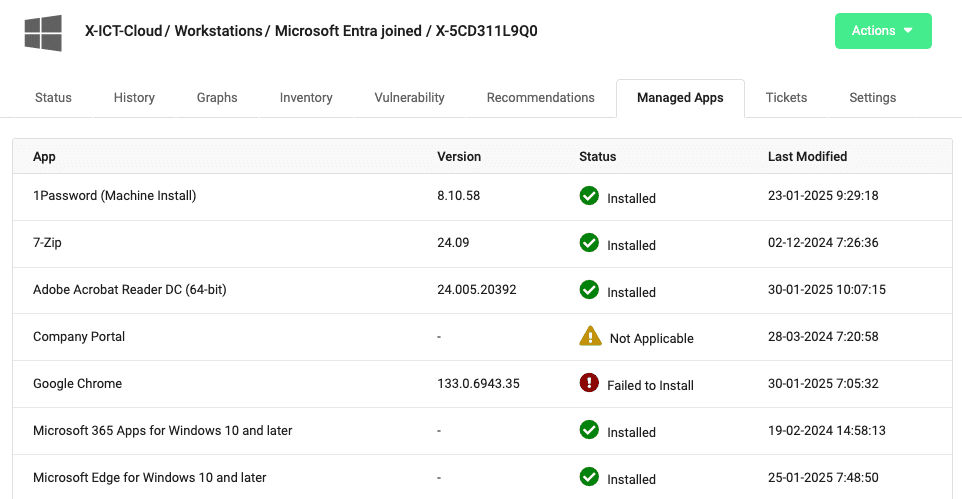The width and height of the screenshot is (962, 499).
Task: Open the History tab
Action: [x=134, y=98]
